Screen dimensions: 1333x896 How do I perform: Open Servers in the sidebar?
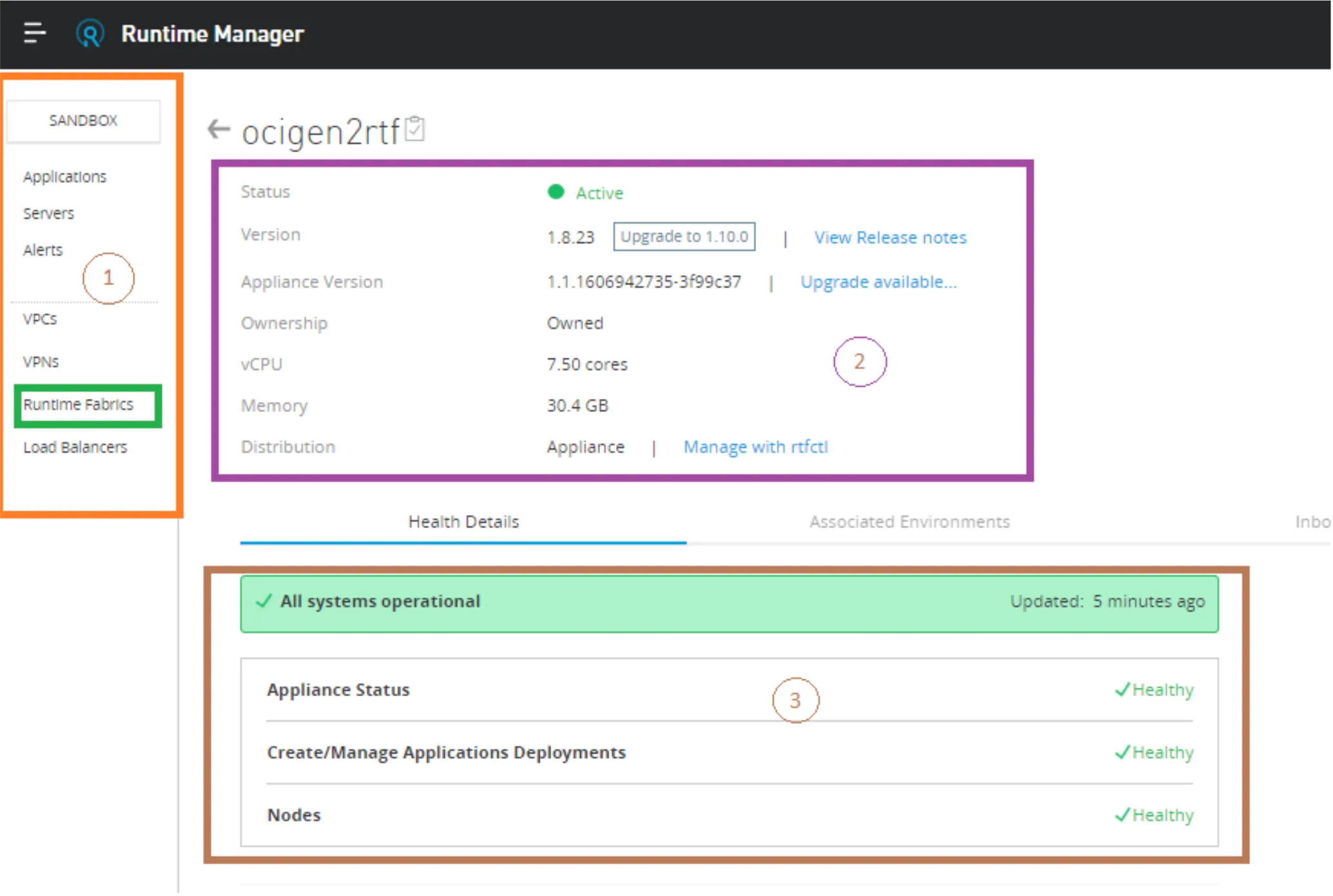point(48,213)
